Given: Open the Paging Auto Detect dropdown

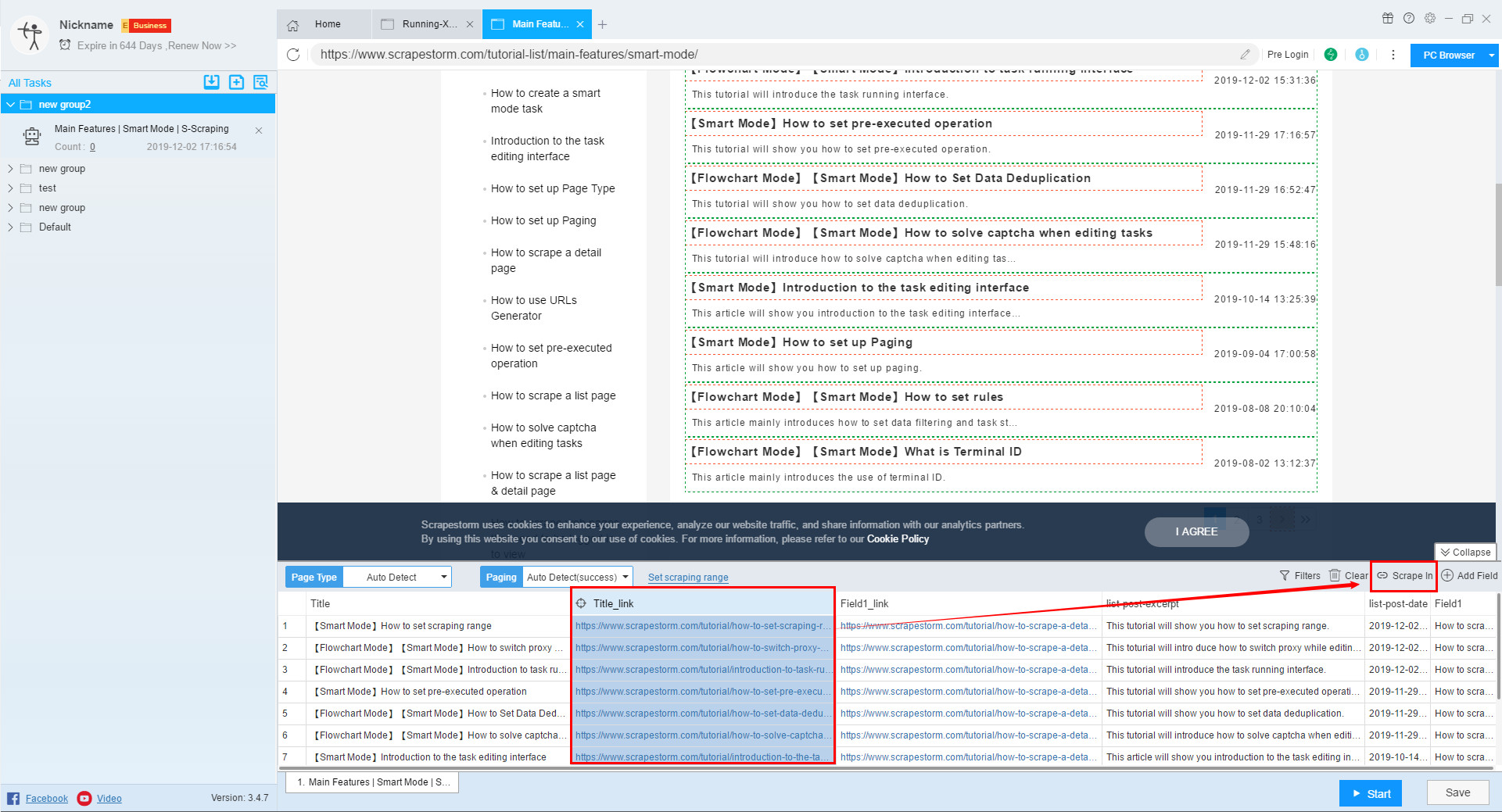Looking at the screenshot, I should click(x=577, y=578).
